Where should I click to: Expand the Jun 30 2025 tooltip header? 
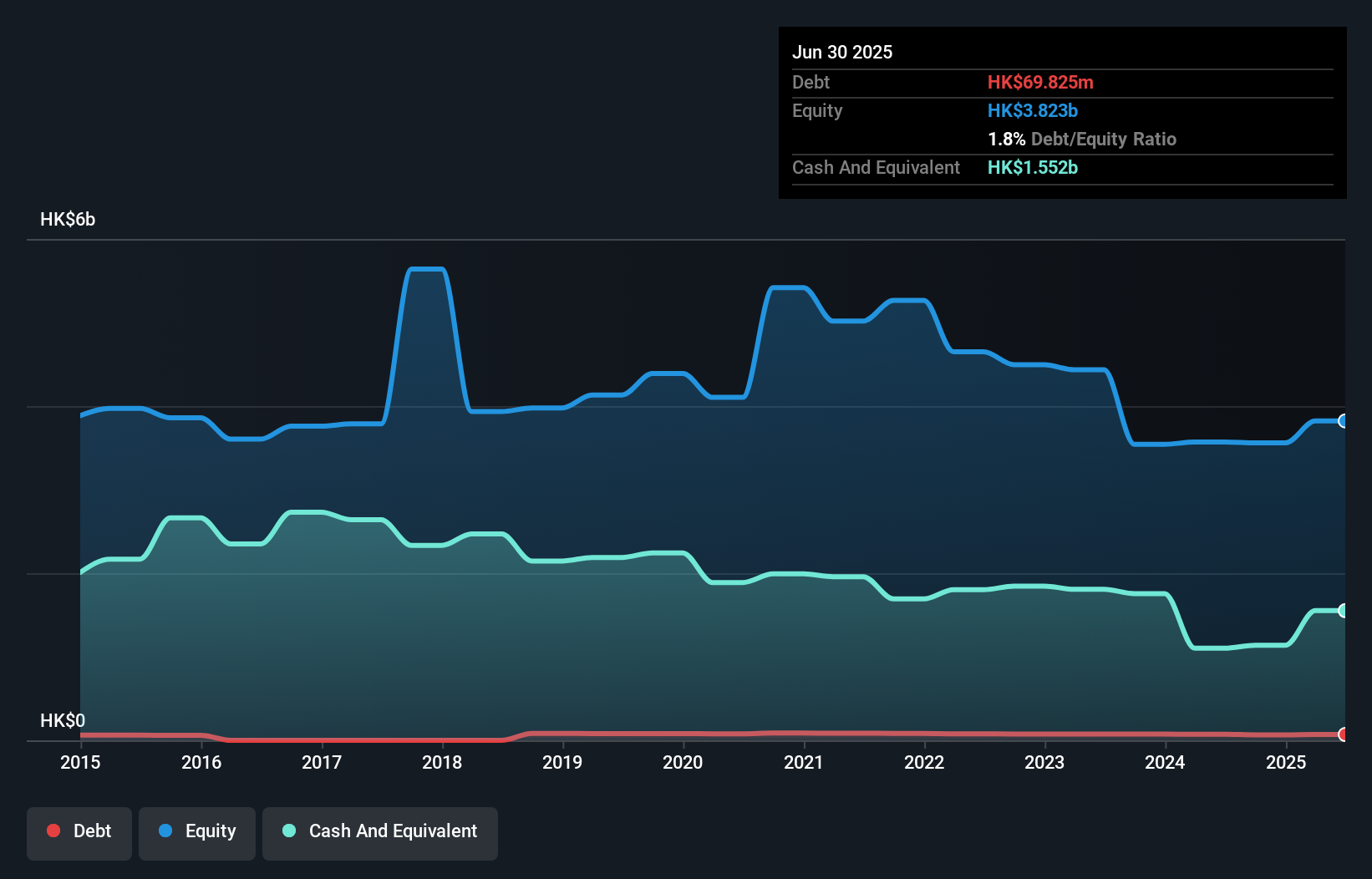842,52
